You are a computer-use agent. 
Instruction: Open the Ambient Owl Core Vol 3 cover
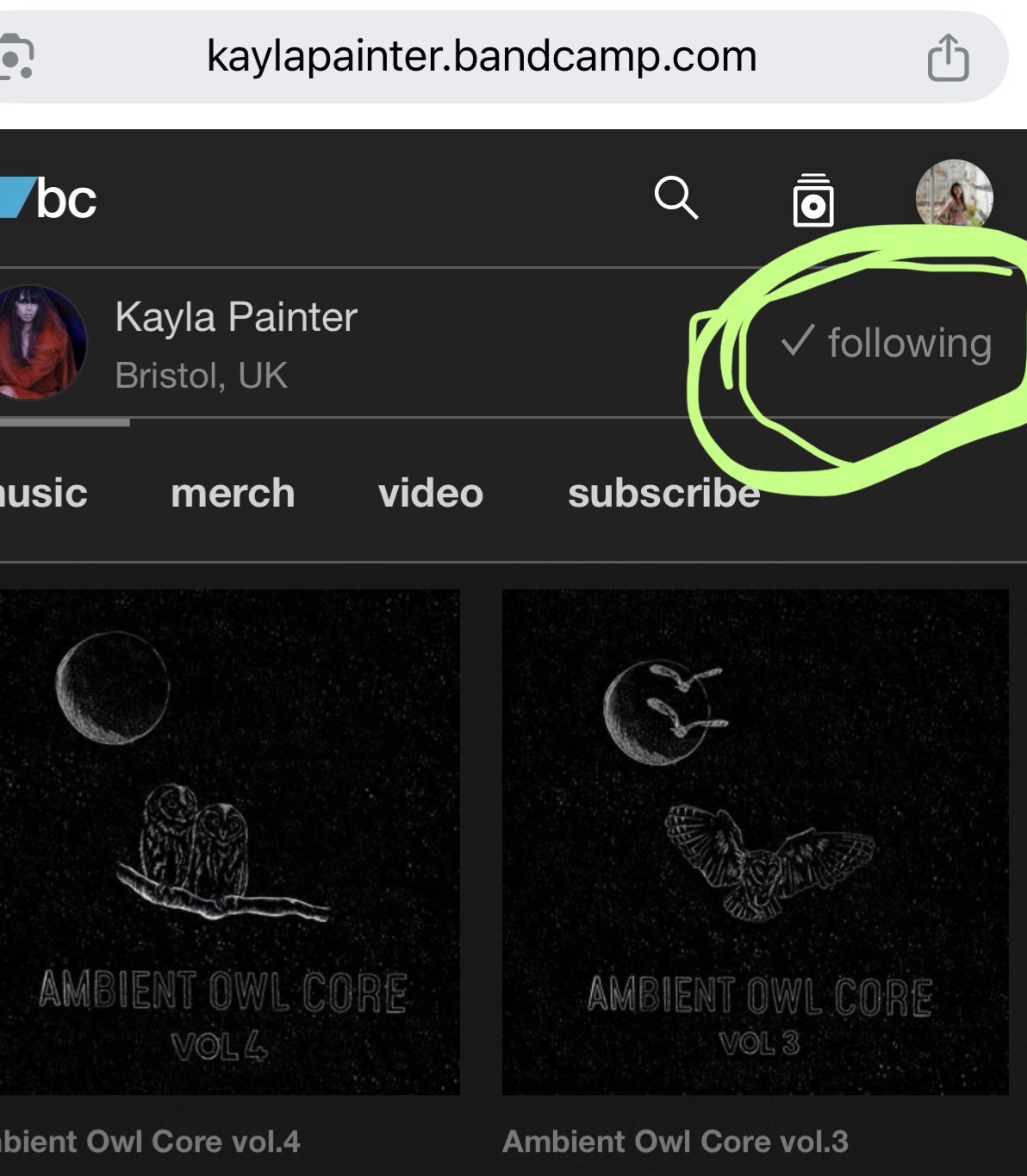[x=755, y=842]
